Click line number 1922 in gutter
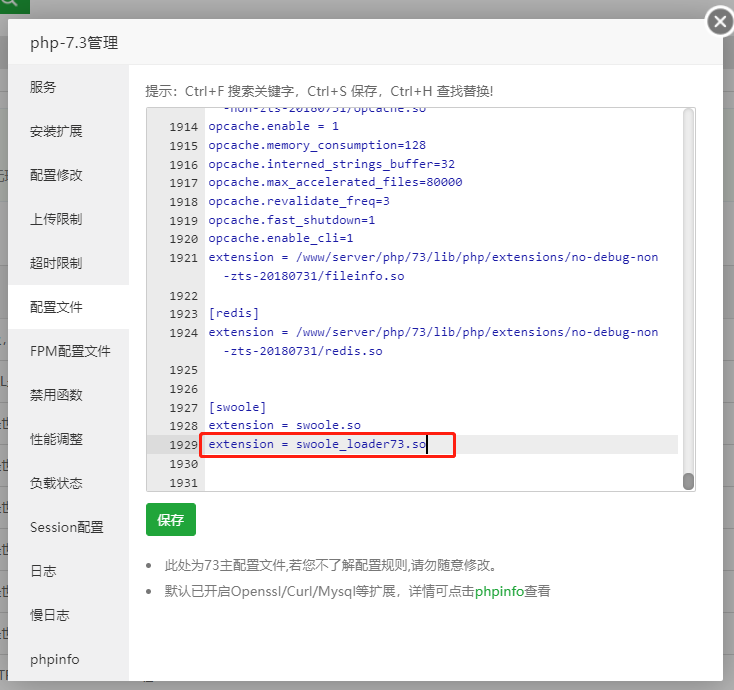 coord(184,296)
